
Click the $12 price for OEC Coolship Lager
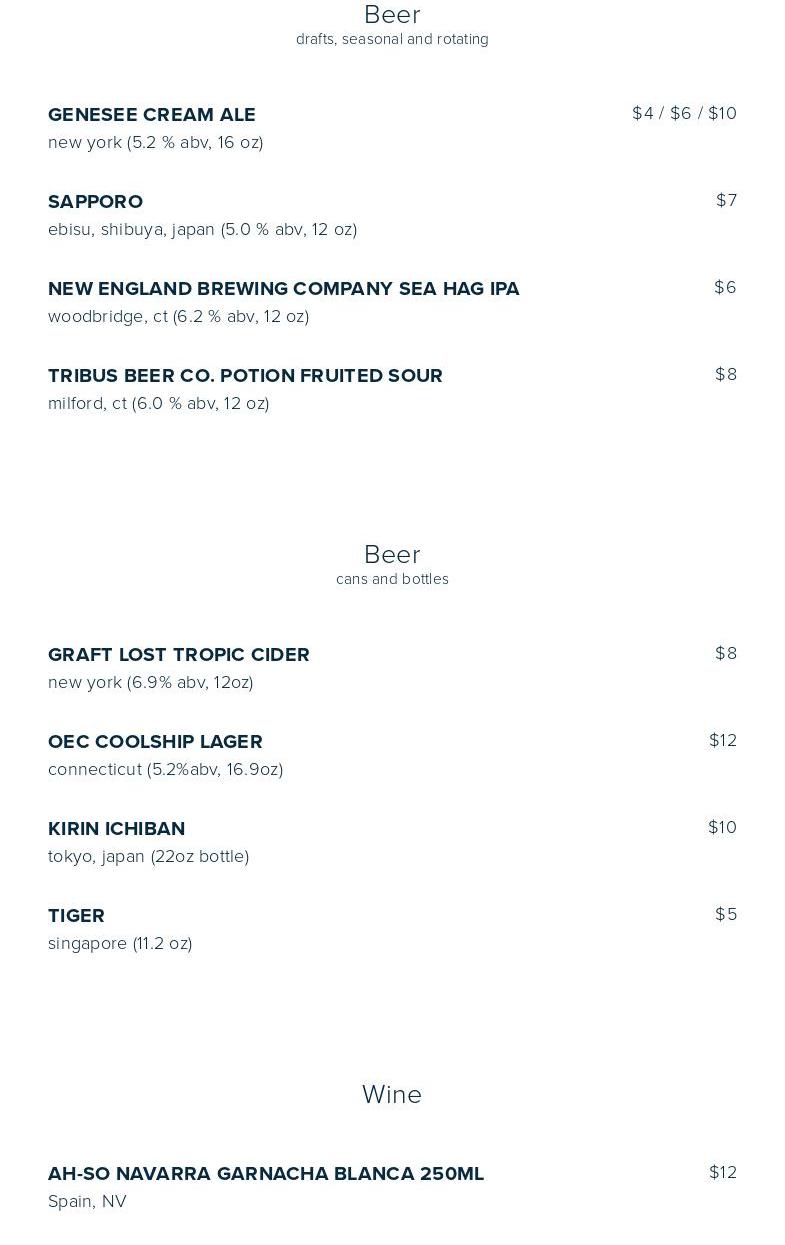coord(722,741)
